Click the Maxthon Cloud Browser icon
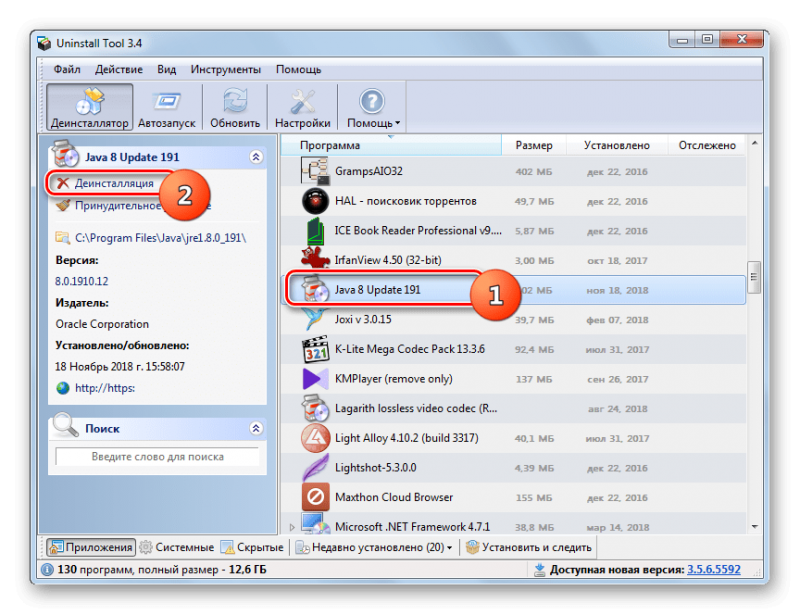Image resolution: width=800 pixels, height=615 pixels. point(315,497)
